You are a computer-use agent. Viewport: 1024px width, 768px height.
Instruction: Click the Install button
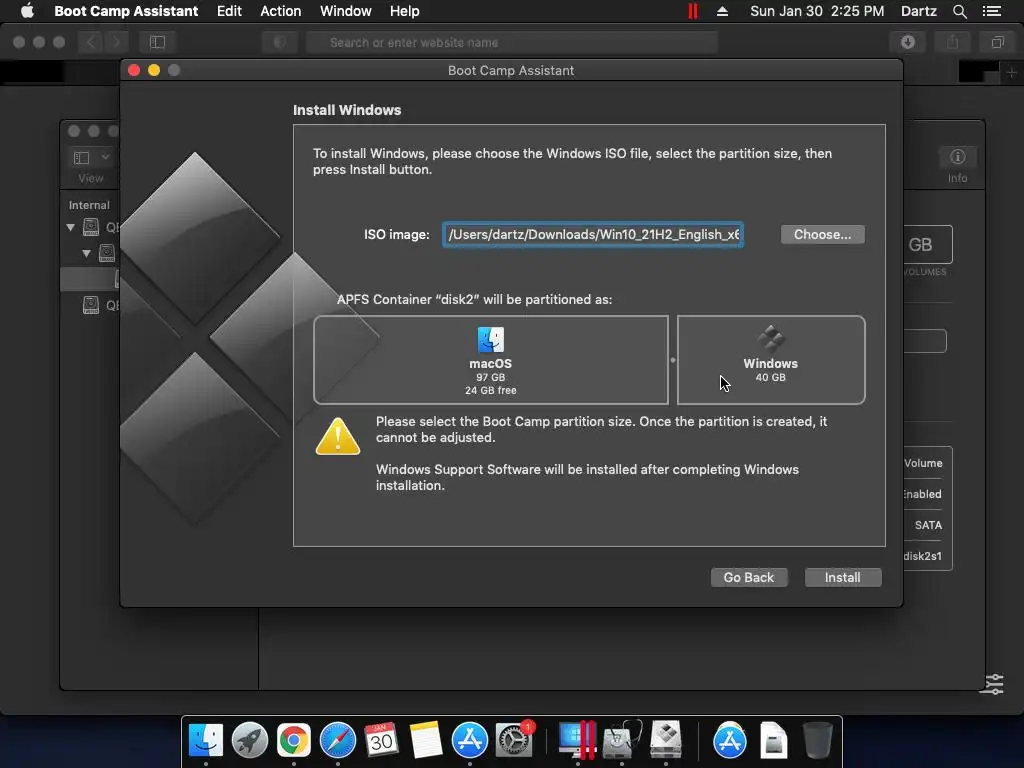pos(842,577)
